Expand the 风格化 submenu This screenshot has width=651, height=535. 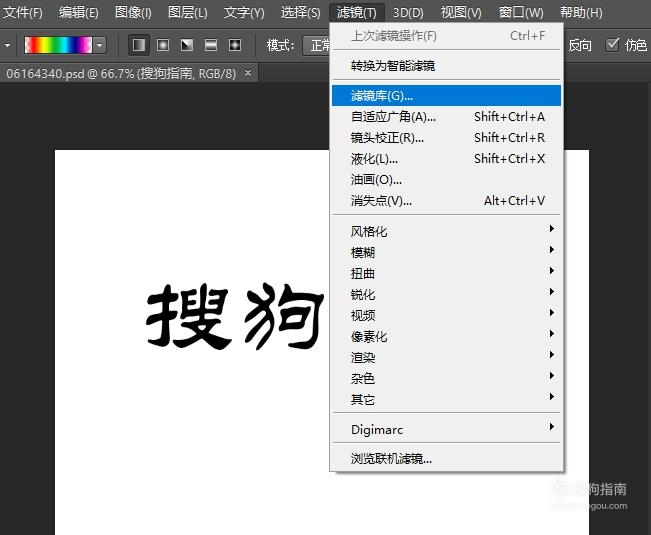446,231
